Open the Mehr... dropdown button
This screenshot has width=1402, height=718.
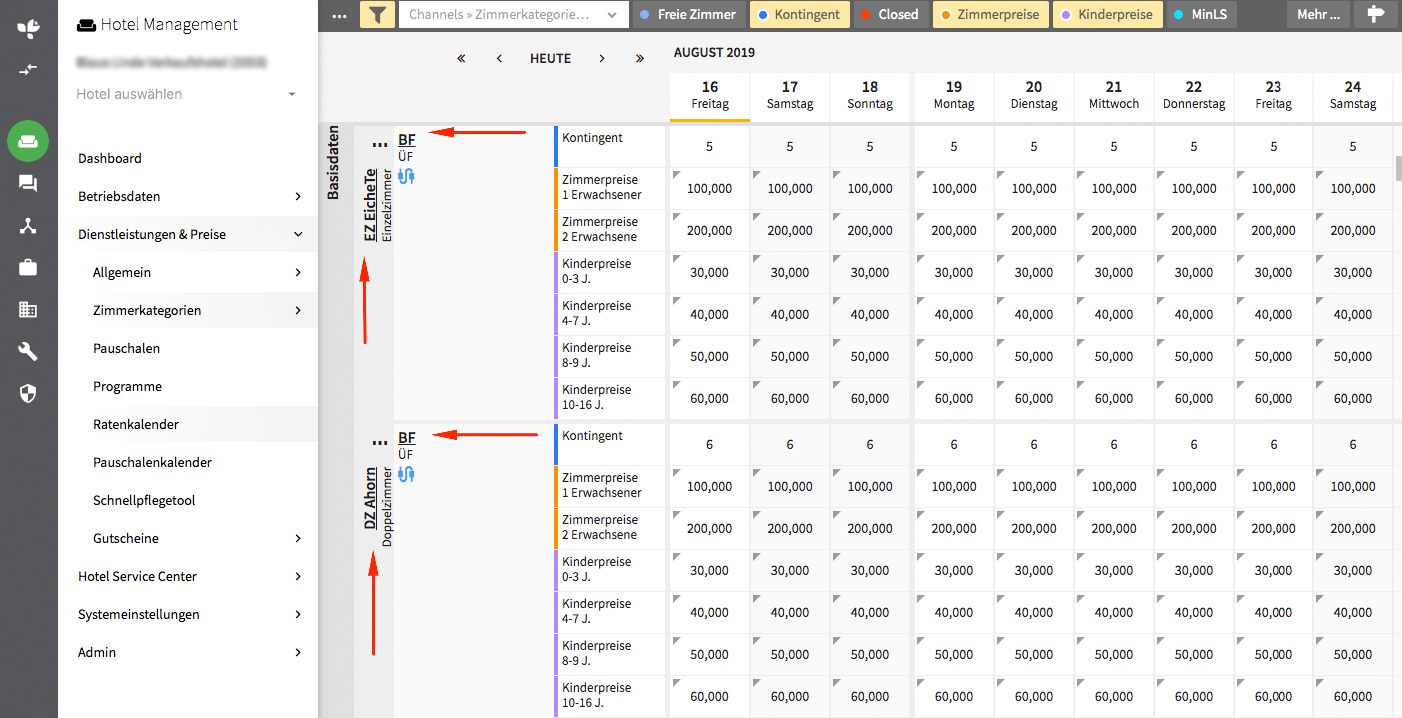[1319, 15]
